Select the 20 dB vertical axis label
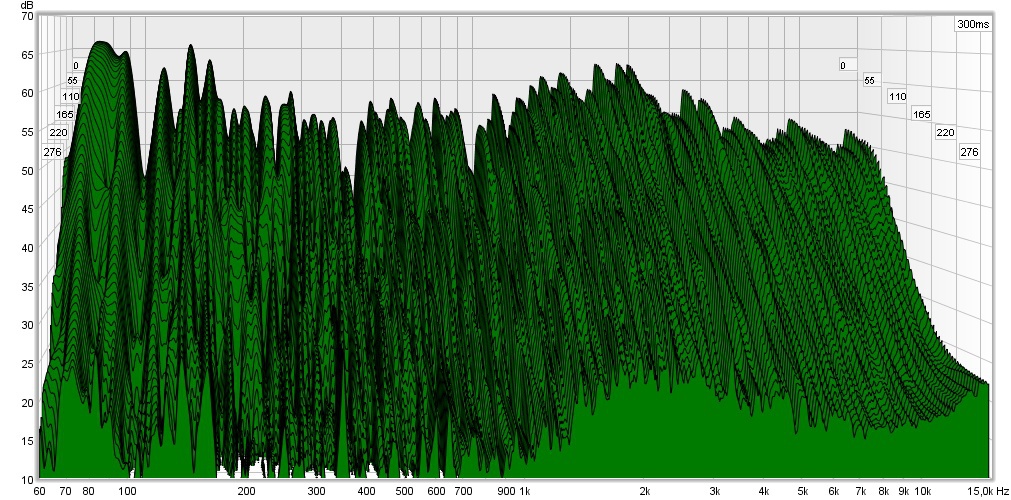 tap(27, 403)
